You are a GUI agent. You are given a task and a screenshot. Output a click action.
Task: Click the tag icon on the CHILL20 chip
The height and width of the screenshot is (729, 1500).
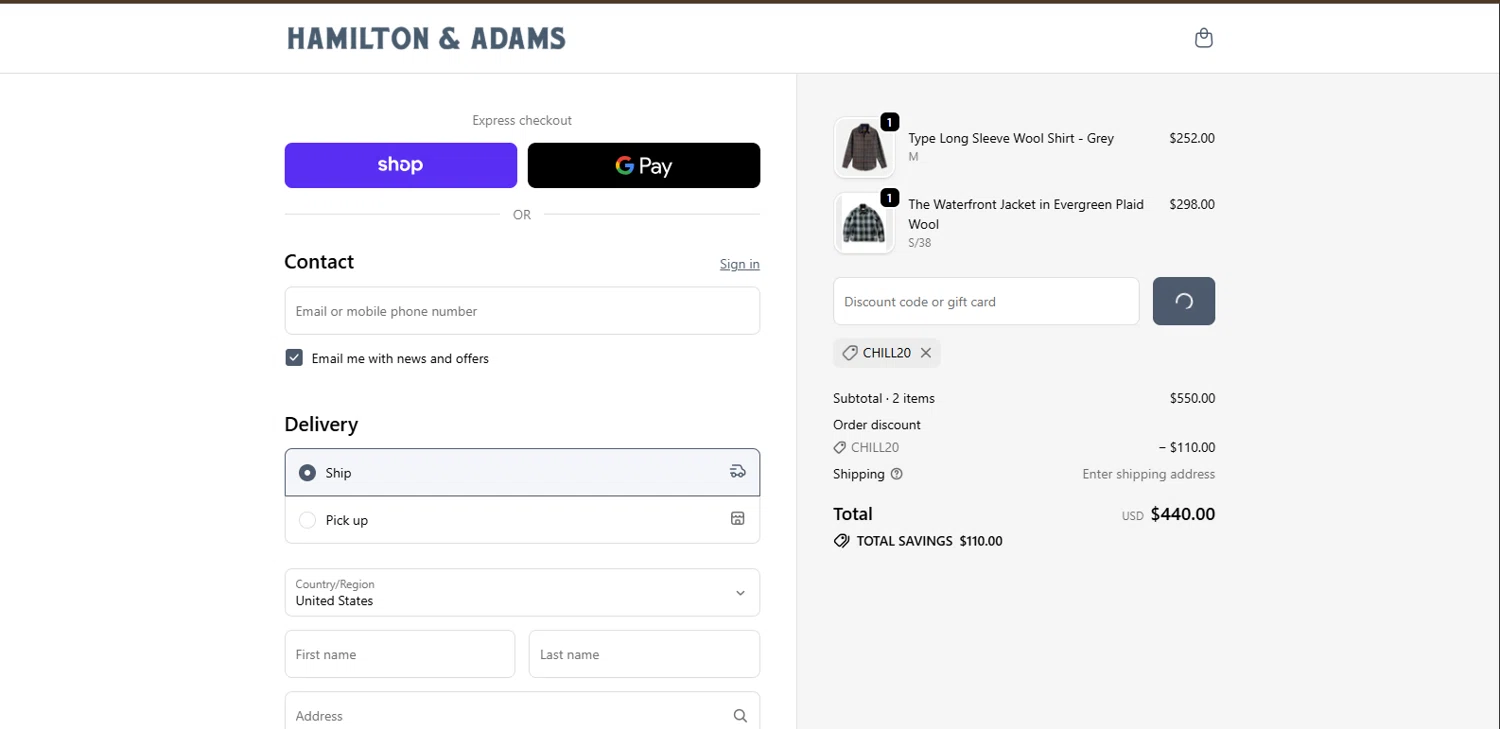tap(850, 353)
